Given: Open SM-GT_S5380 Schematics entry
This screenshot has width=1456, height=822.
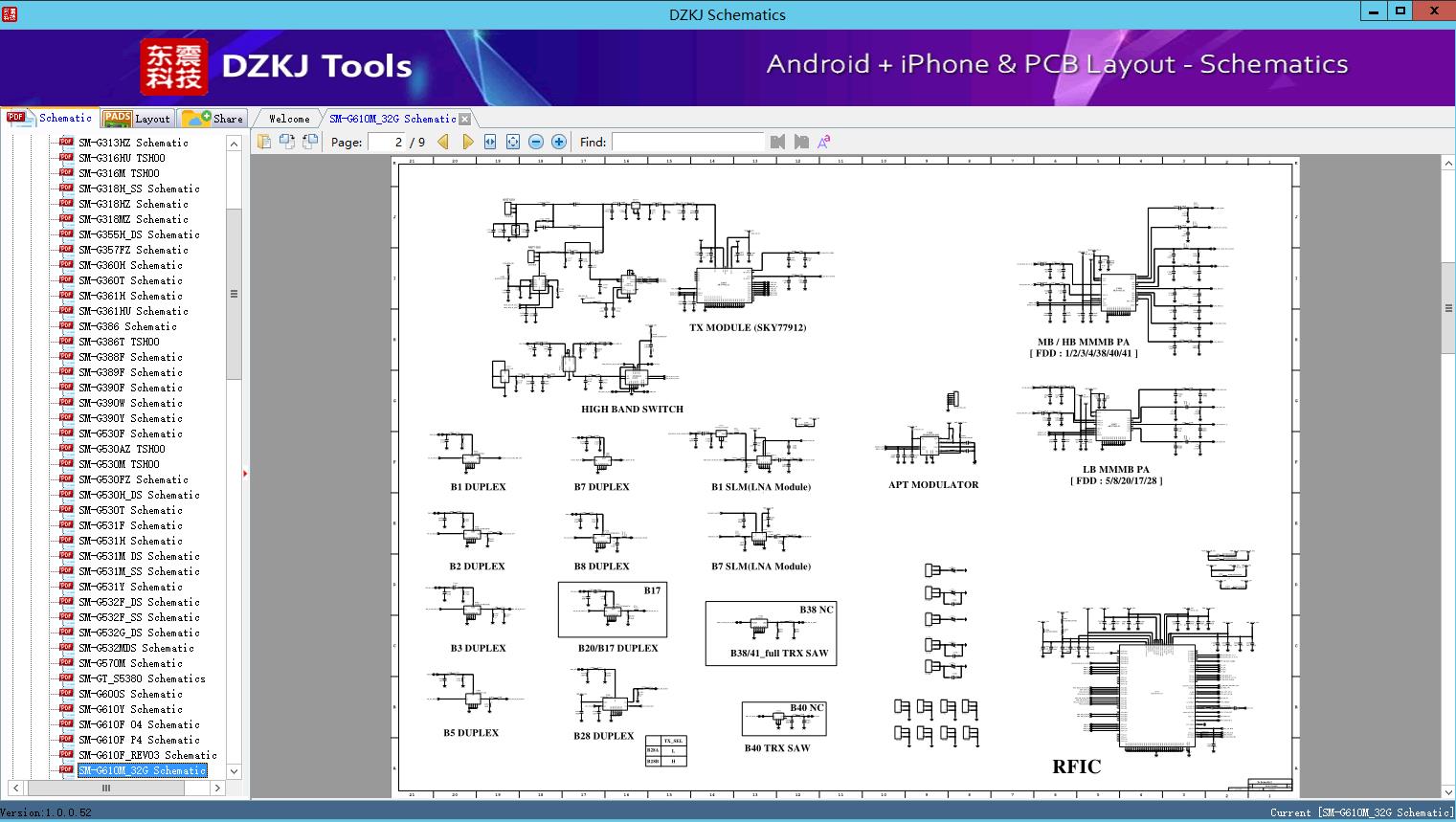Looking at the screenshot, I should (x=142, y=678).
